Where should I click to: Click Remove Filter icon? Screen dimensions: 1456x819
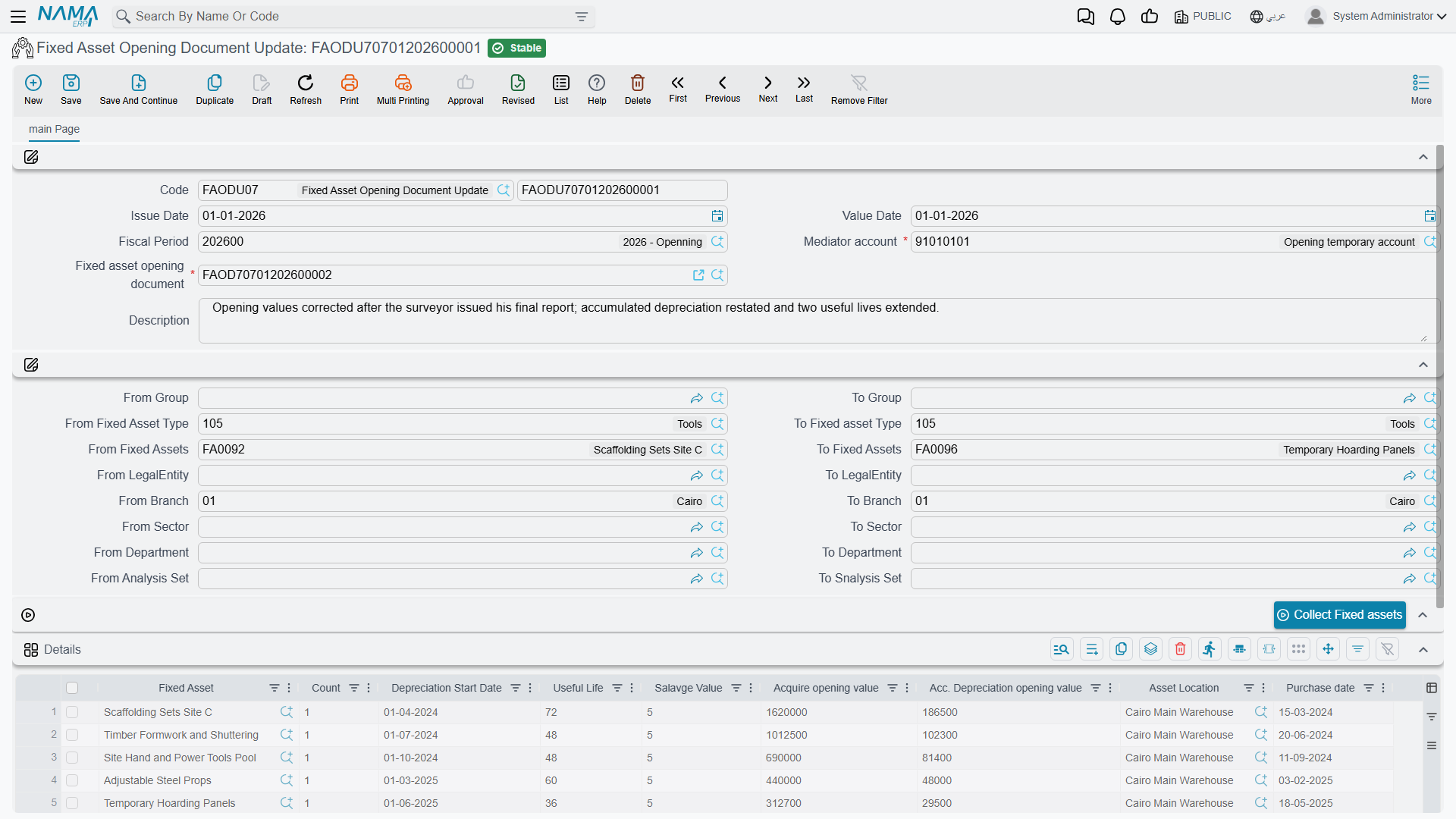tap(859, 89)
